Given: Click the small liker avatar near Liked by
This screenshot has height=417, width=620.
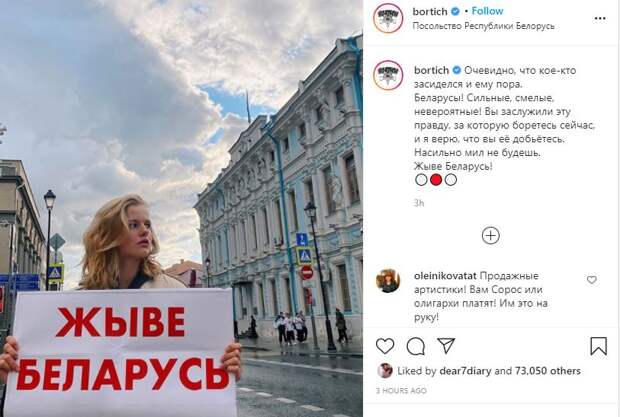Looking at the screenshot, I should (385, 371).
